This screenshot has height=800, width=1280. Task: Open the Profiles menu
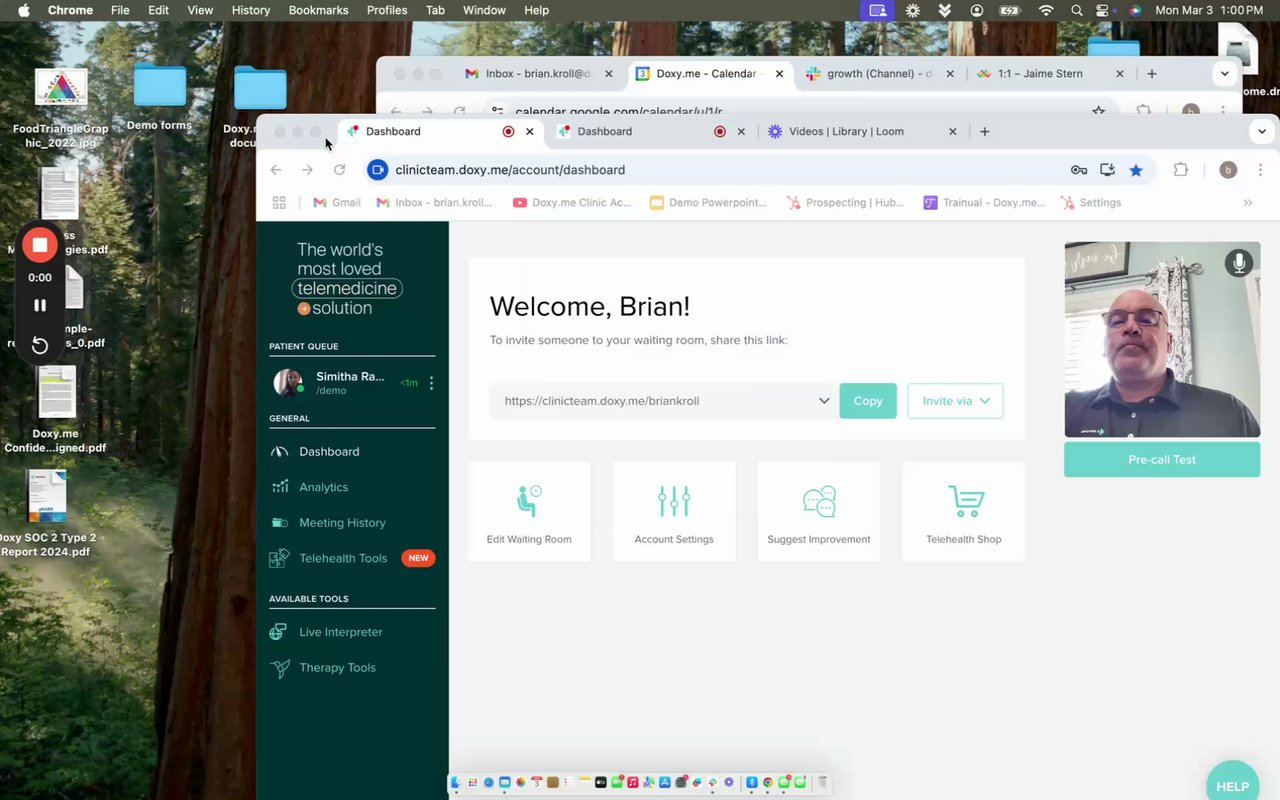tap(387, 10)
